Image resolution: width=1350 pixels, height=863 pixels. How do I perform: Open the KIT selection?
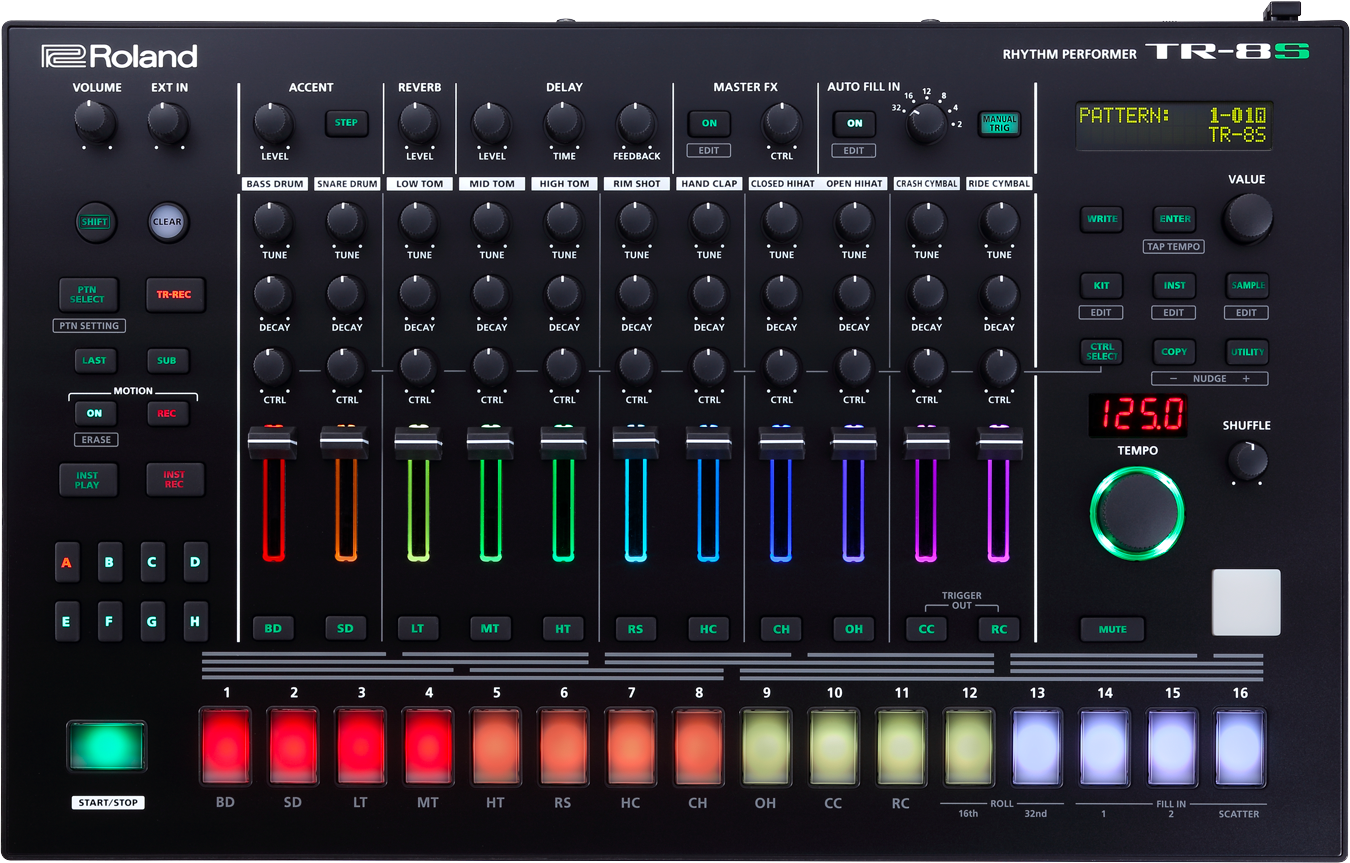pos(1101,285)
